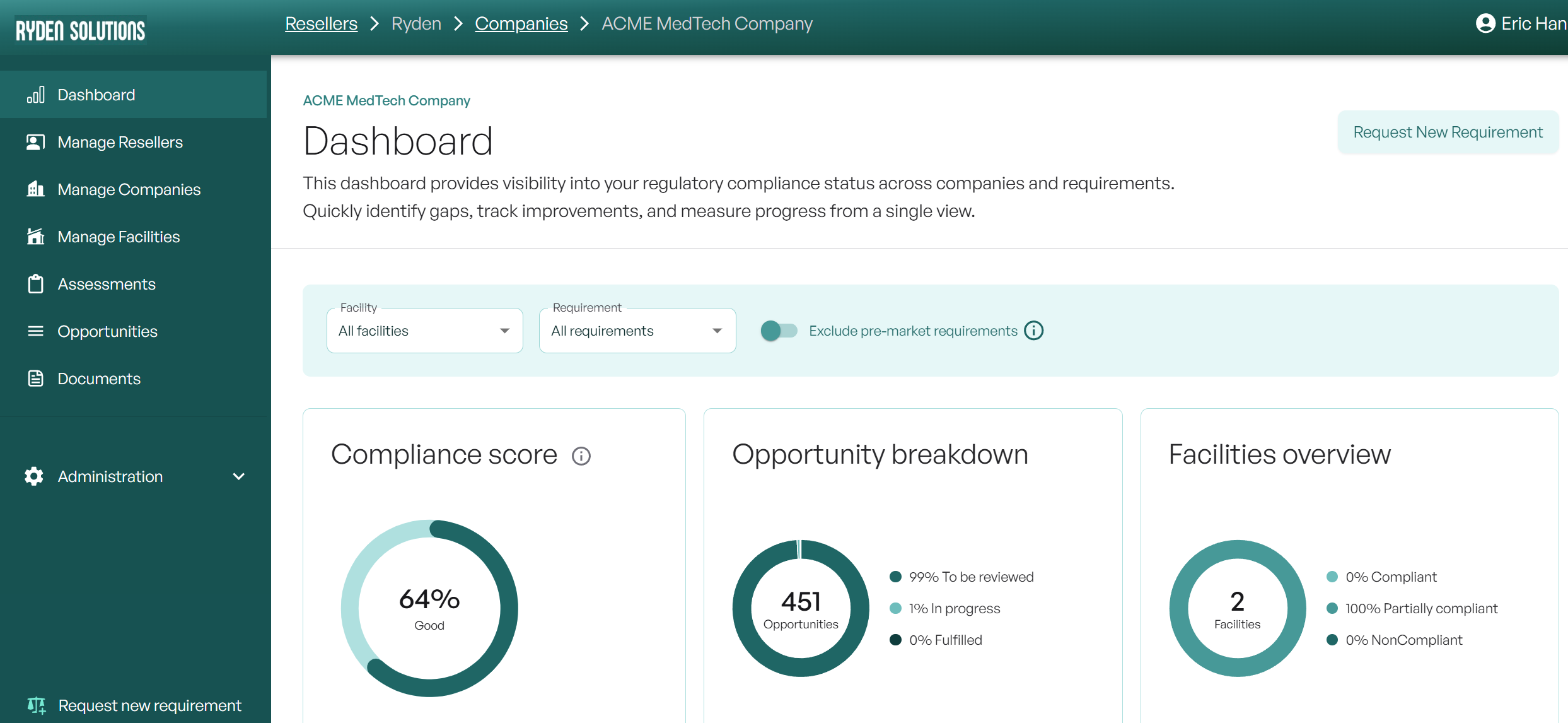
Task: Click the Manage Companies building icon
Action: click(35, 189)
